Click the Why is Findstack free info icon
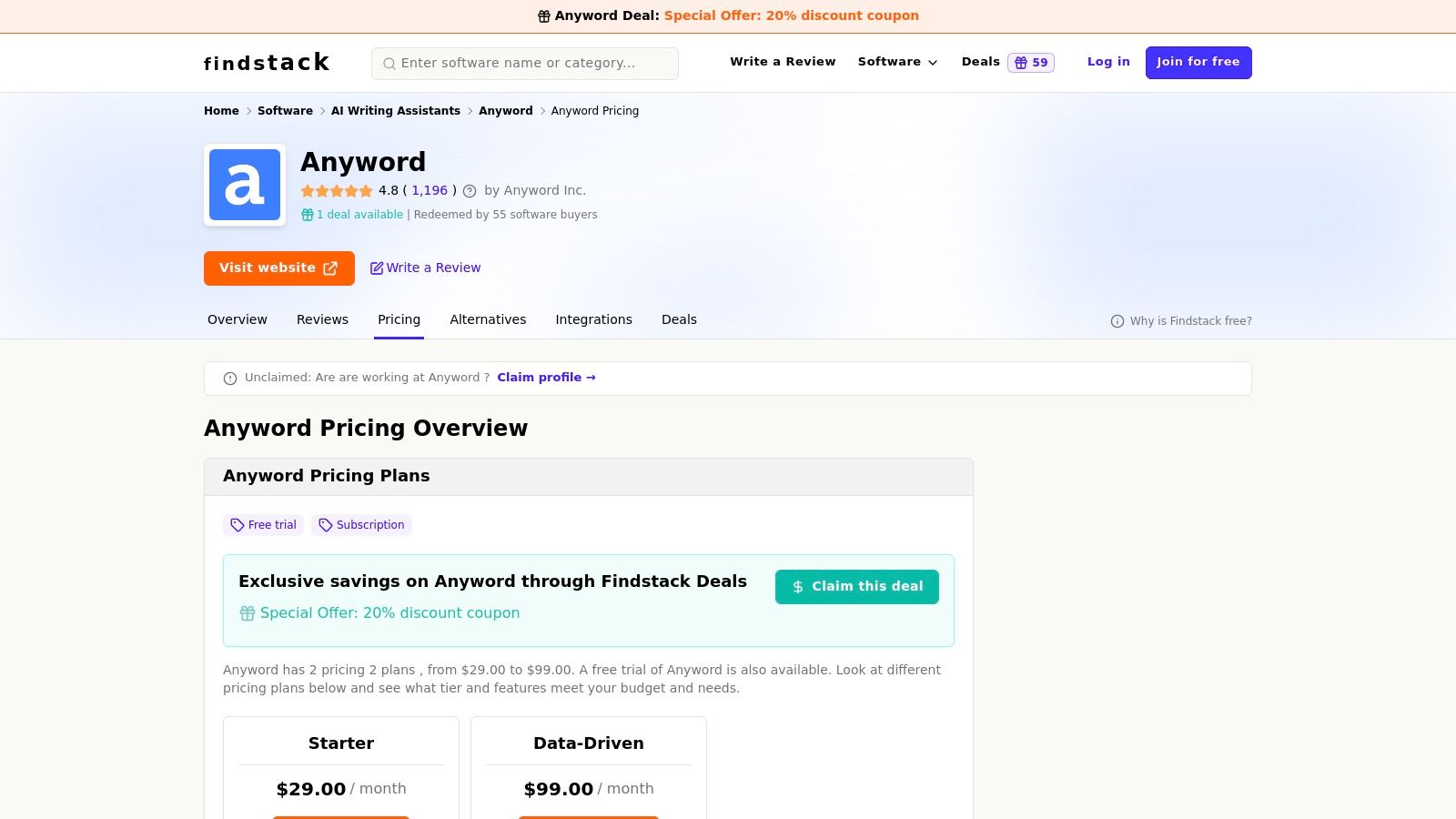 [x=1117, y=321]
